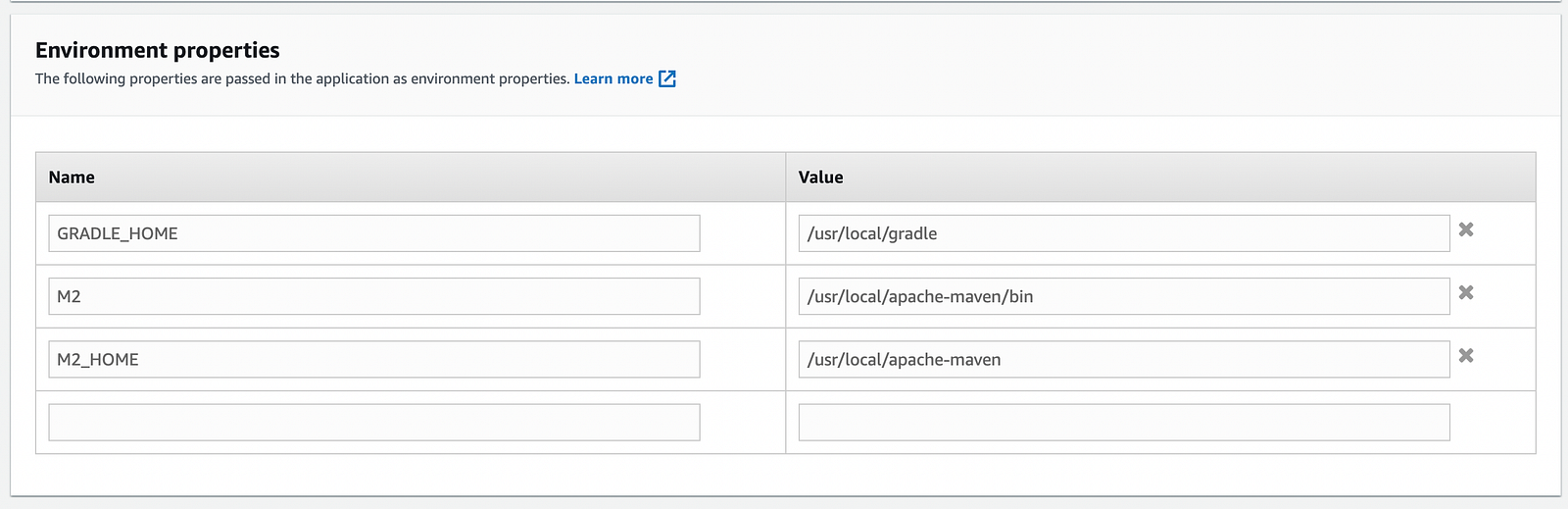Click the Environment properties heading
The width and height of the screenshot is (1568, 509).
point(158,50)
